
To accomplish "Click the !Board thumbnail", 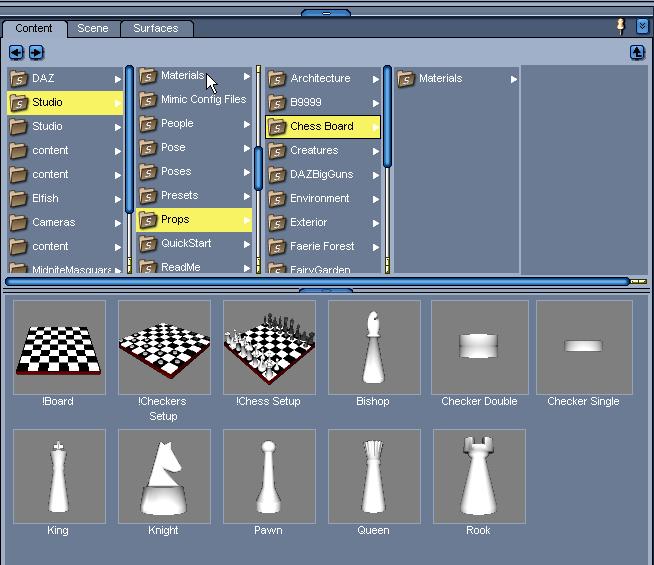I will (59, 348).
